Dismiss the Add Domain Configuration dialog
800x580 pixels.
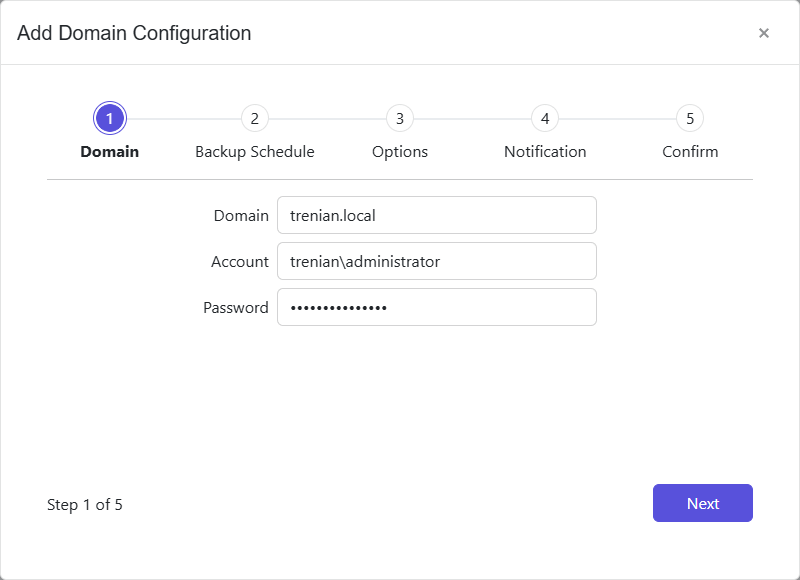(x=763, y=33)
